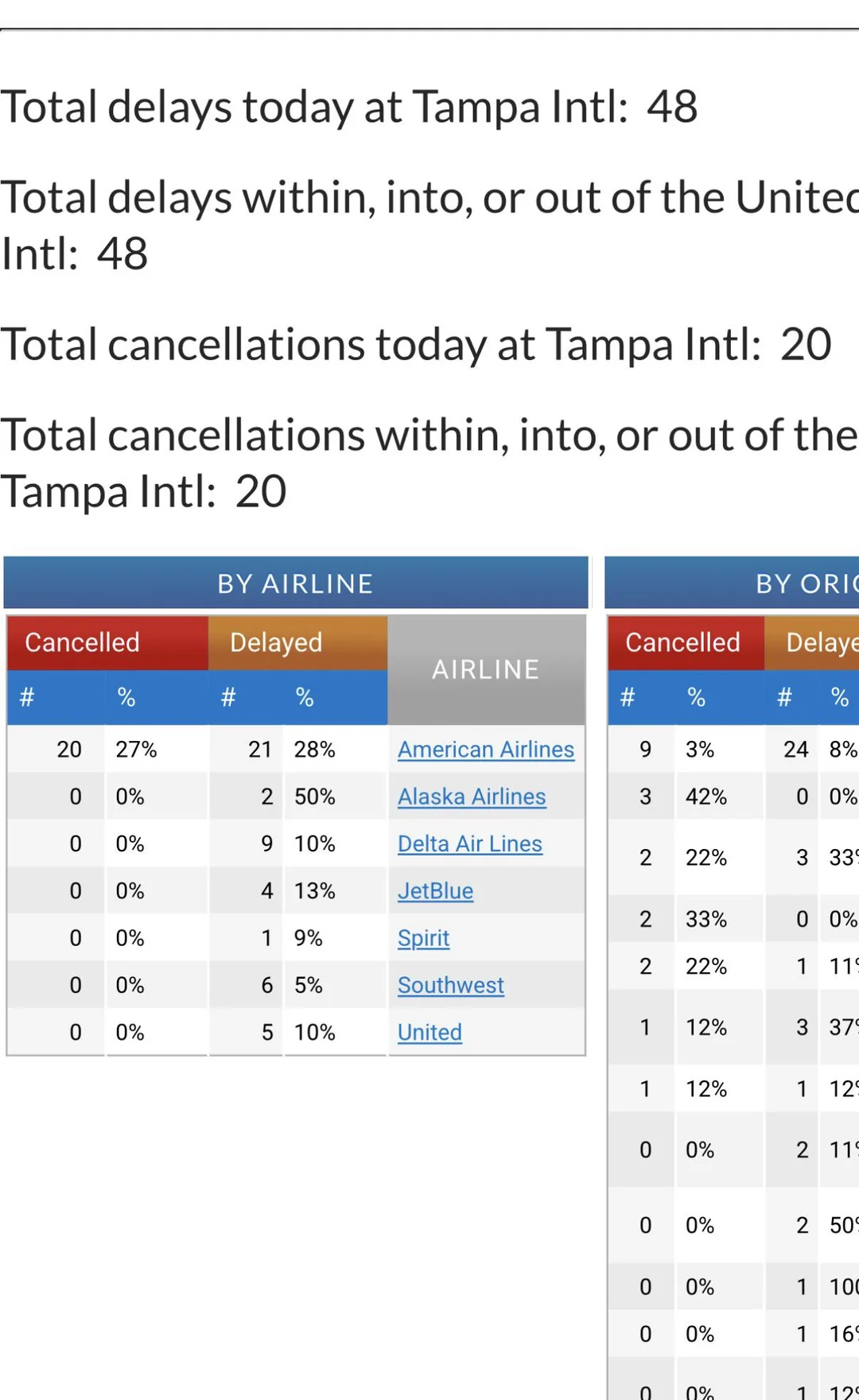Sort airline table by cancelled percent %

tap(126, 697)
